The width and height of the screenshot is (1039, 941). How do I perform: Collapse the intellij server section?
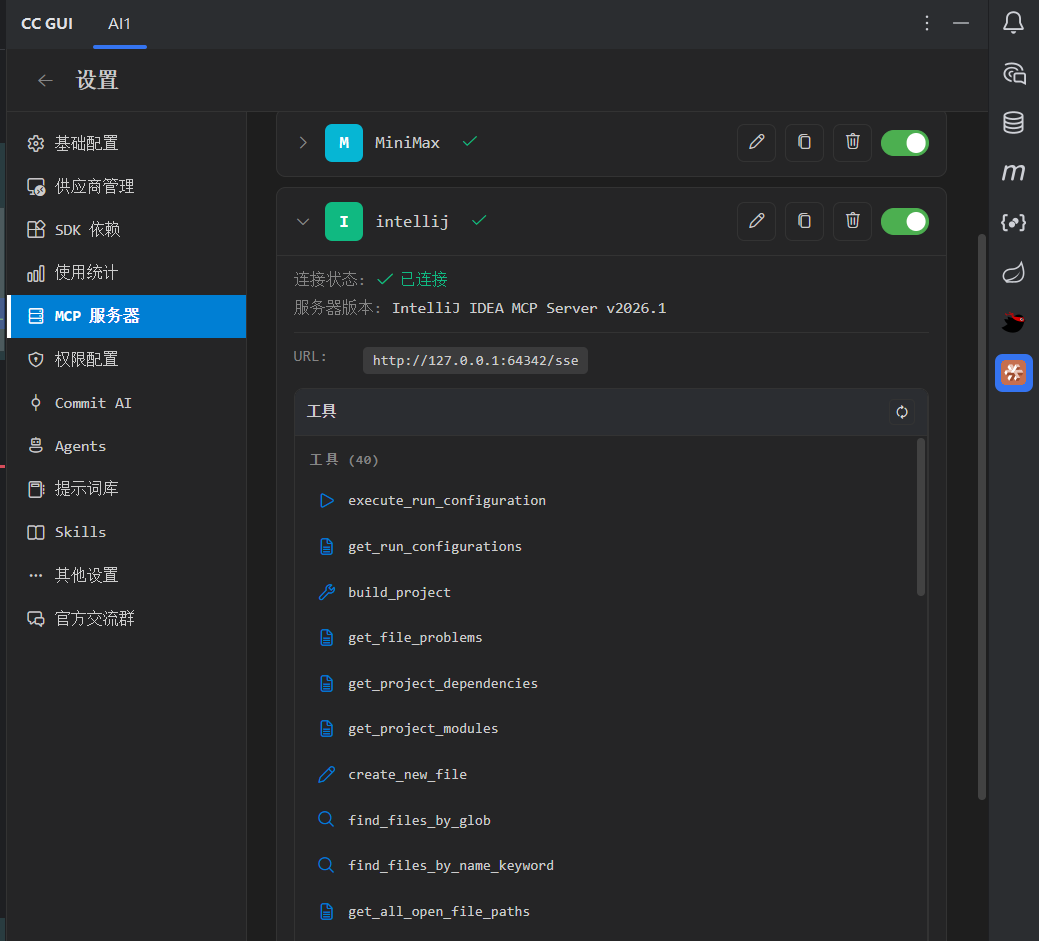coord(303,221)
